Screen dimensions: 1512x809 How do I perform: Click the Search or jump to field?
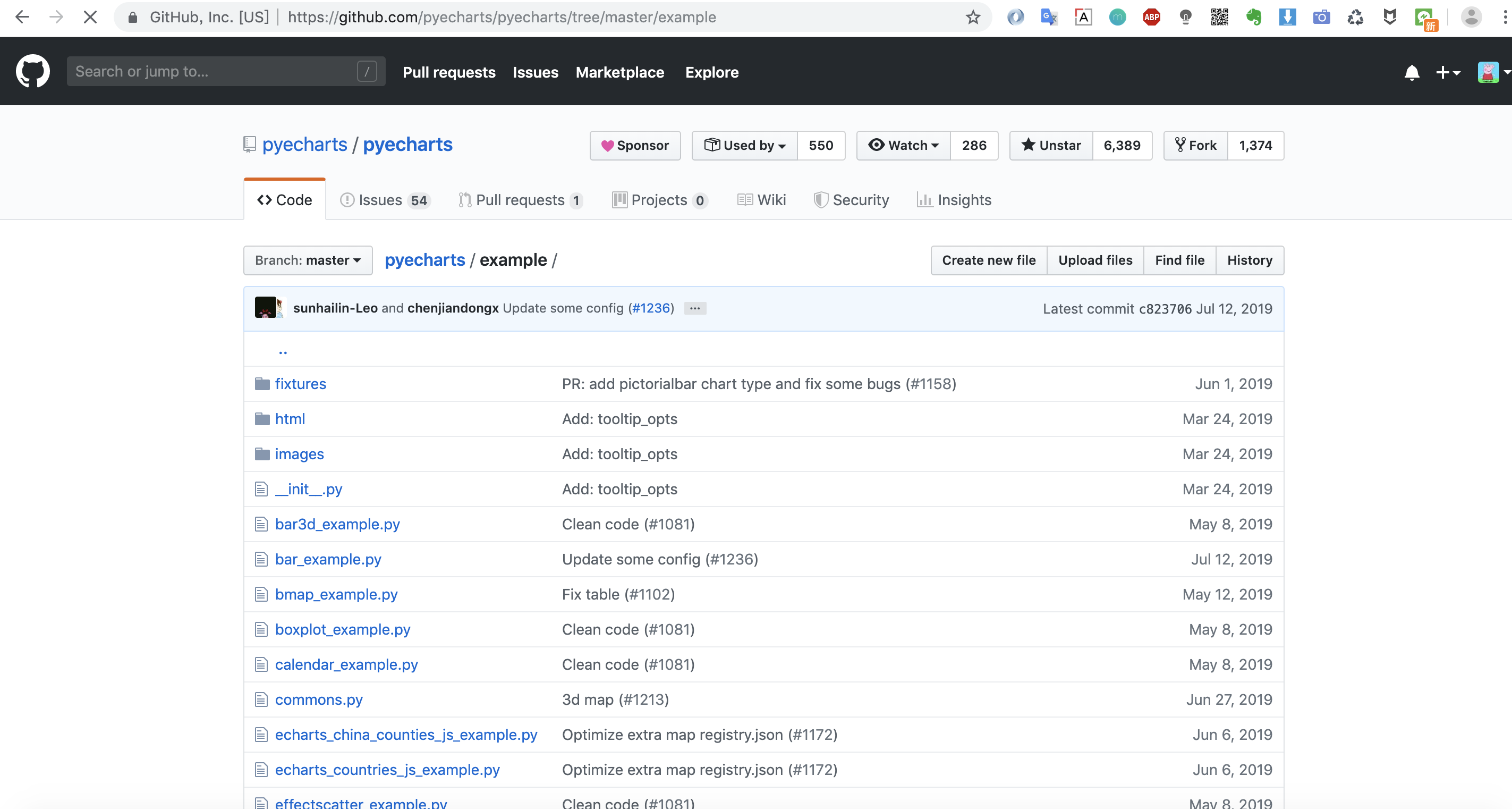(x=226, y=71)
